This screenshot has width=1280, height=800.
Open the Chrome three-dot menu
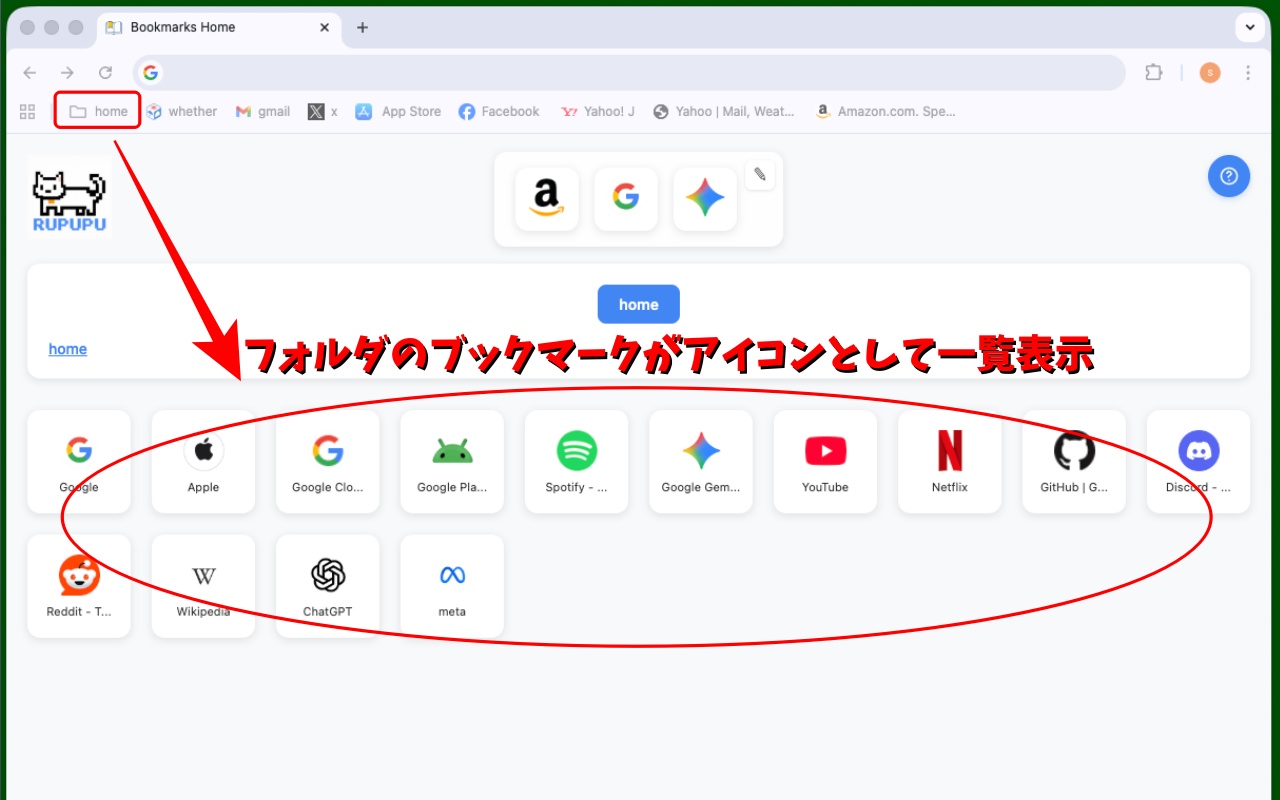tap(1248, 72)
